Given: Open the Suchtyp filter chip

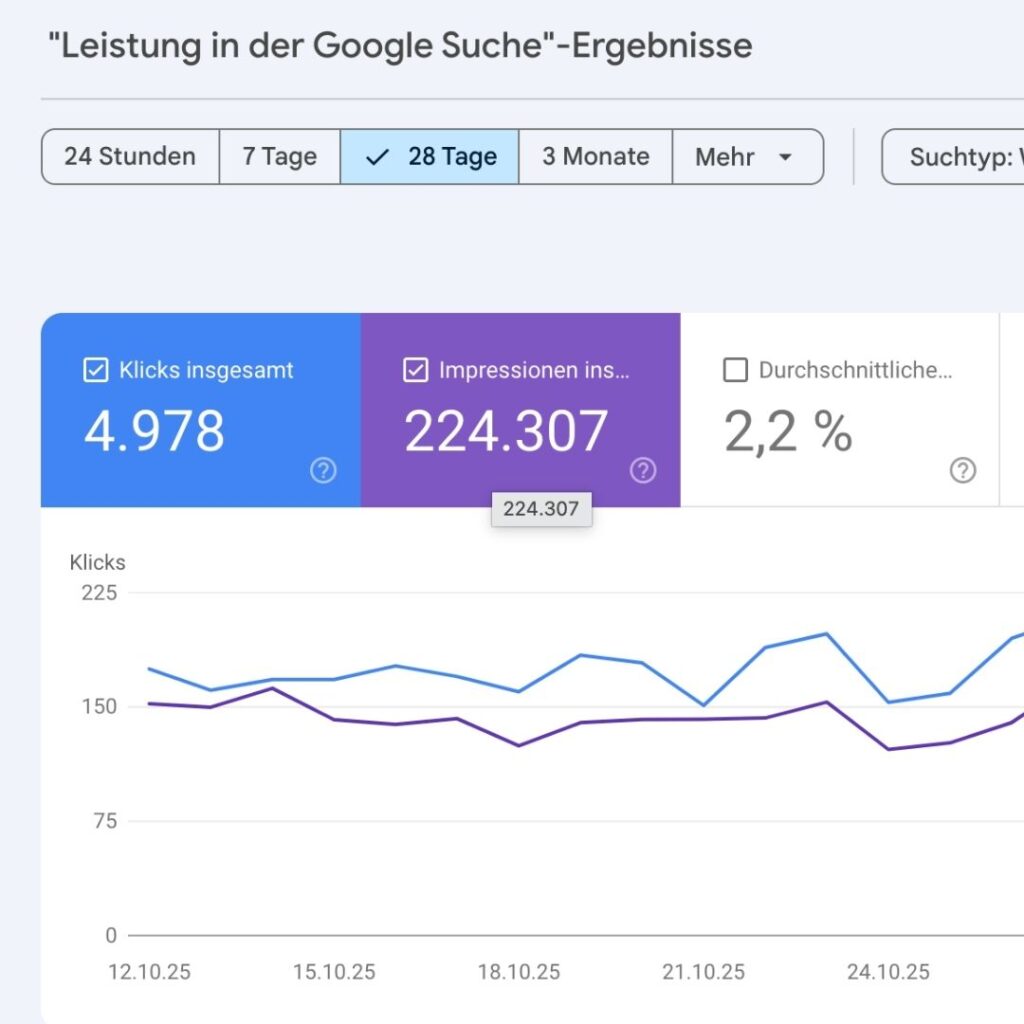Looking at the screenshot, I should (953, 157).
